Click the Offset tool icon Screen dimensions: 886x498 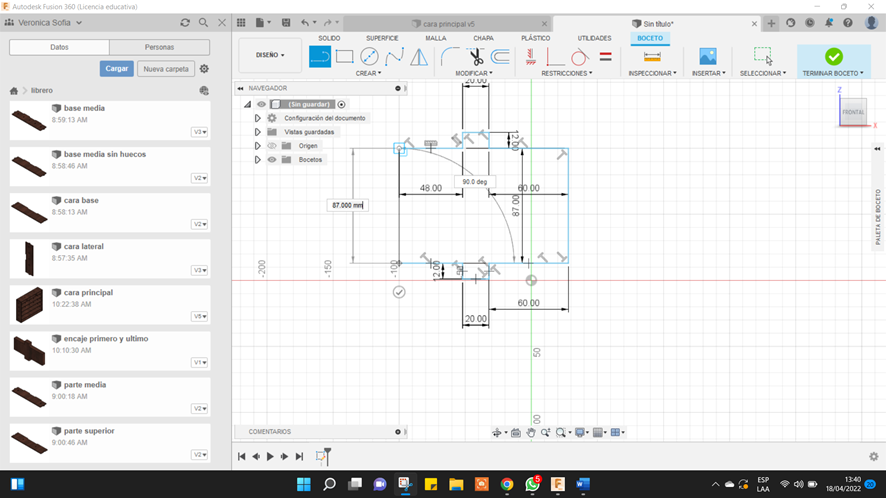[500, 57]
